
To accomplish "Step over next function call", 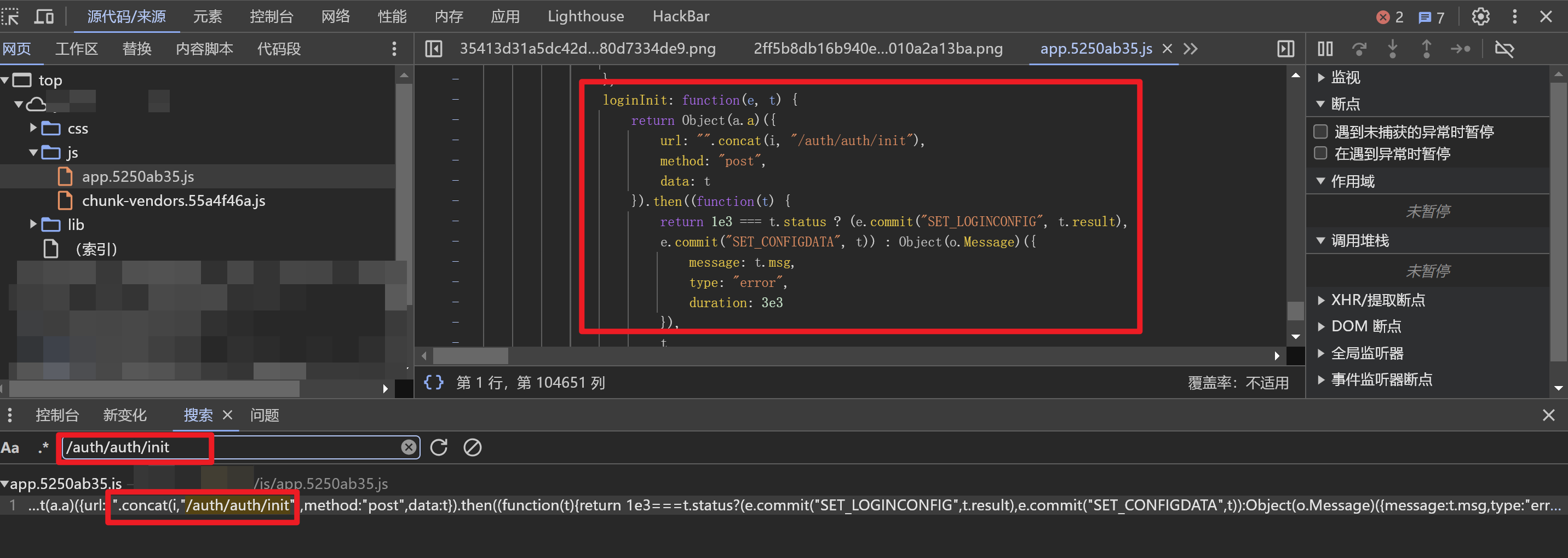I will [1359, 49].
